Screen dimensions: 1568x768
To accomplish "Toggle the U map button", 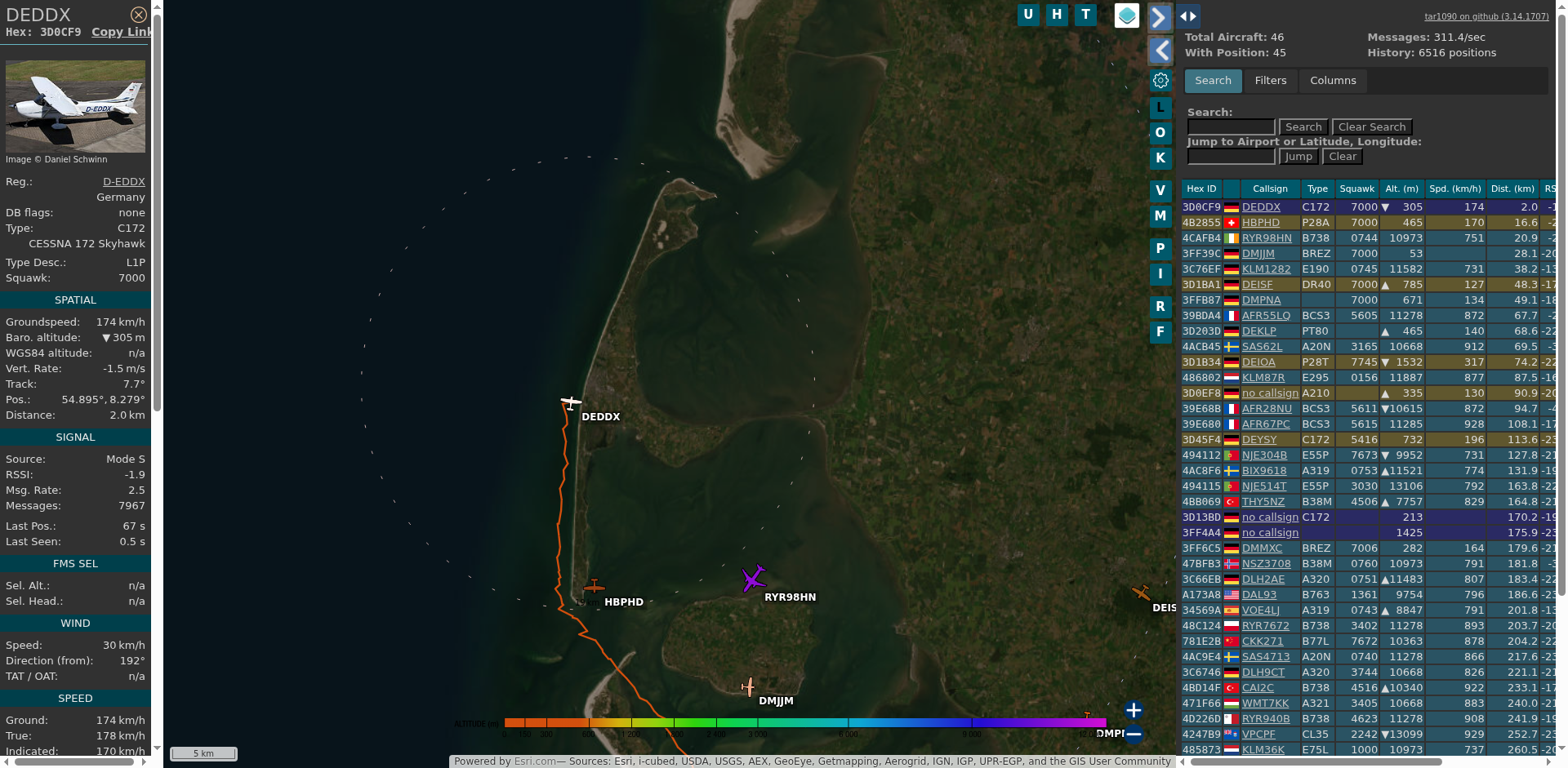I will pos(1028,15).
